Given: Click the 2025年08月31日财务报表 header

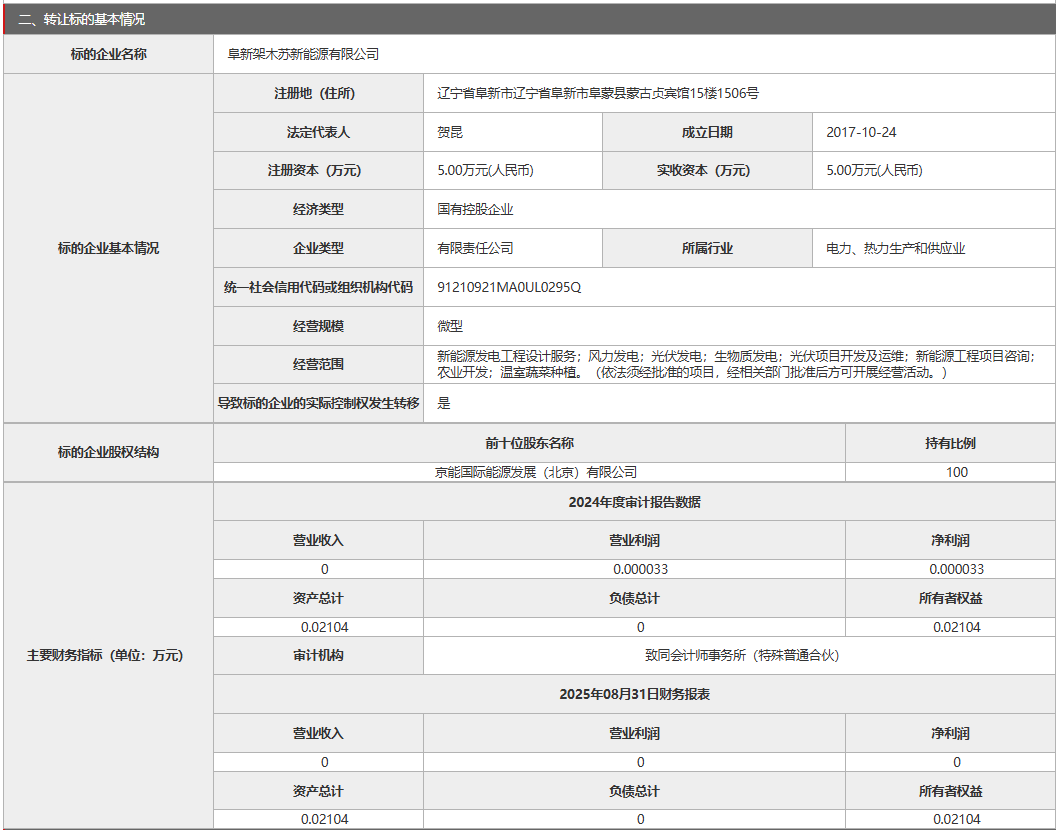Looking at the screenshot, I should click(x=637, y=694).
